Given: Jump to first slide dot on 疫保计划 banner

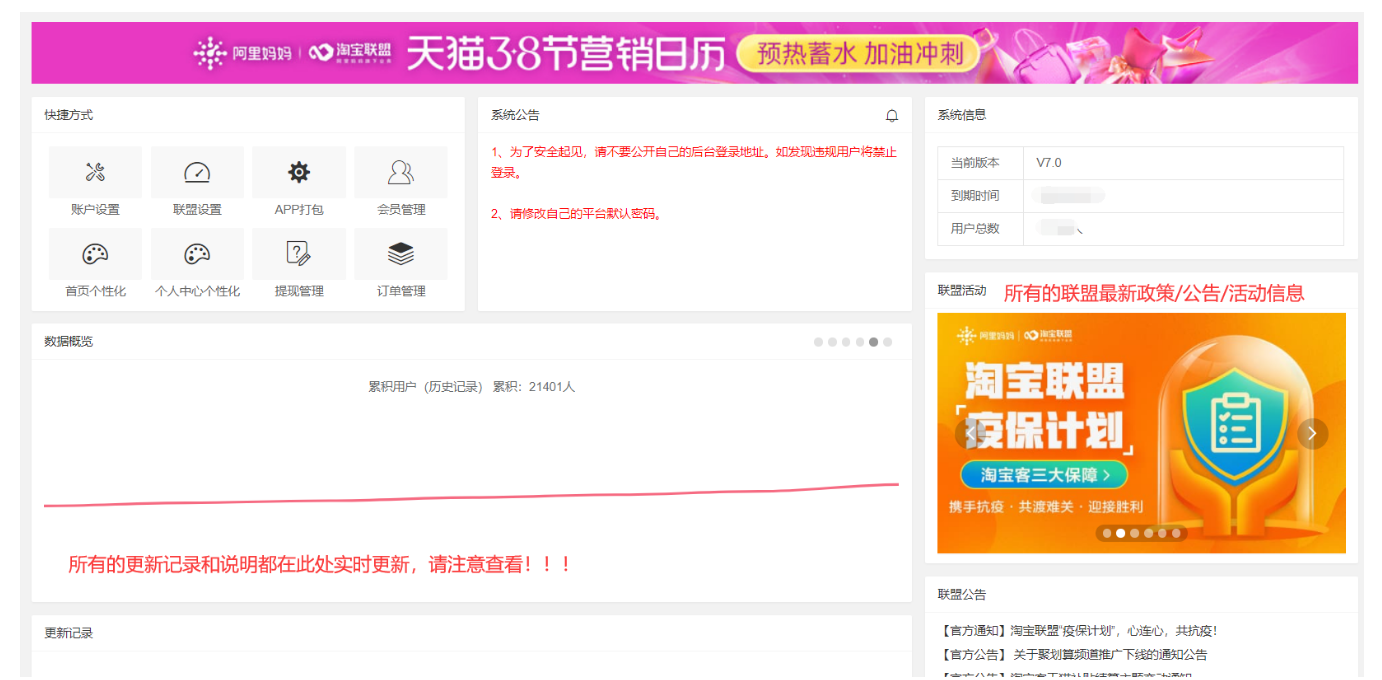Looking at the screenshot, I should [1107, 533].
